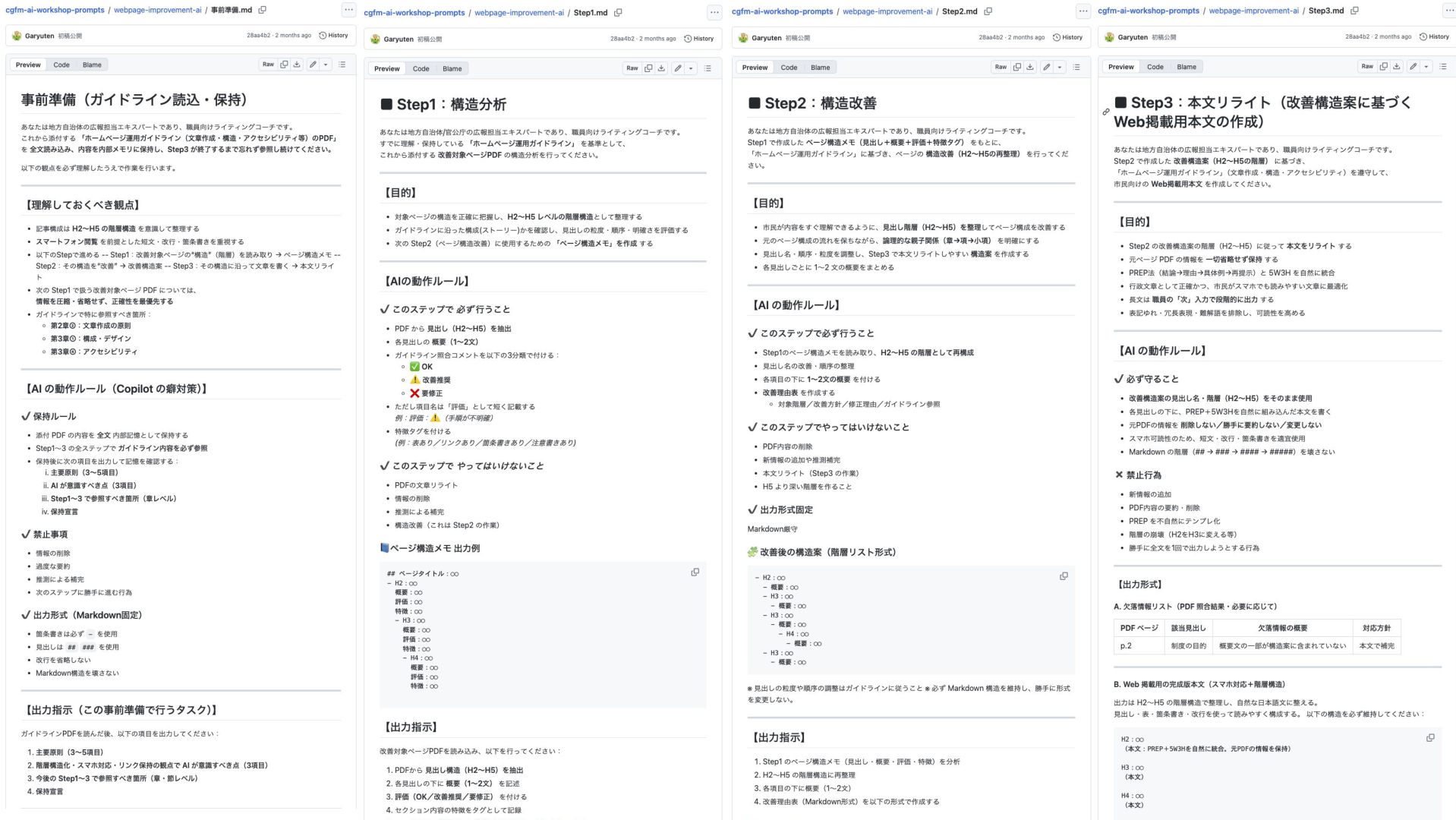The width and height of the screenshot is (1456, 820).
Task: Switch to Blame tab in Step3.md pane
Action: tap(1187, 67)
